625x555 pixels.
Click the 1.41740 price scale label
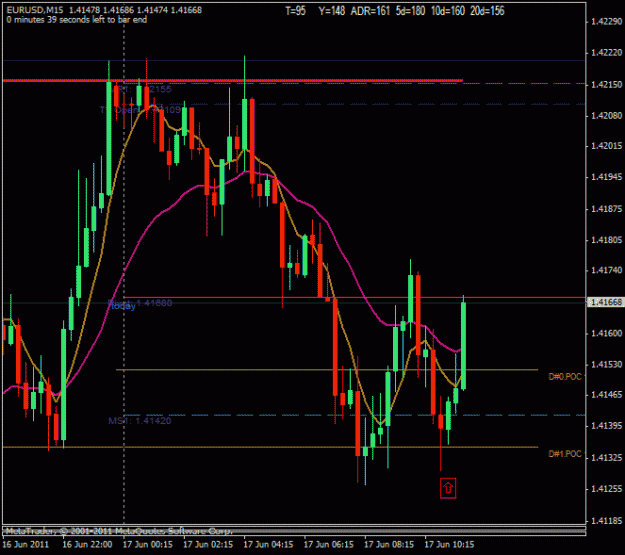[x=606, y=270]
